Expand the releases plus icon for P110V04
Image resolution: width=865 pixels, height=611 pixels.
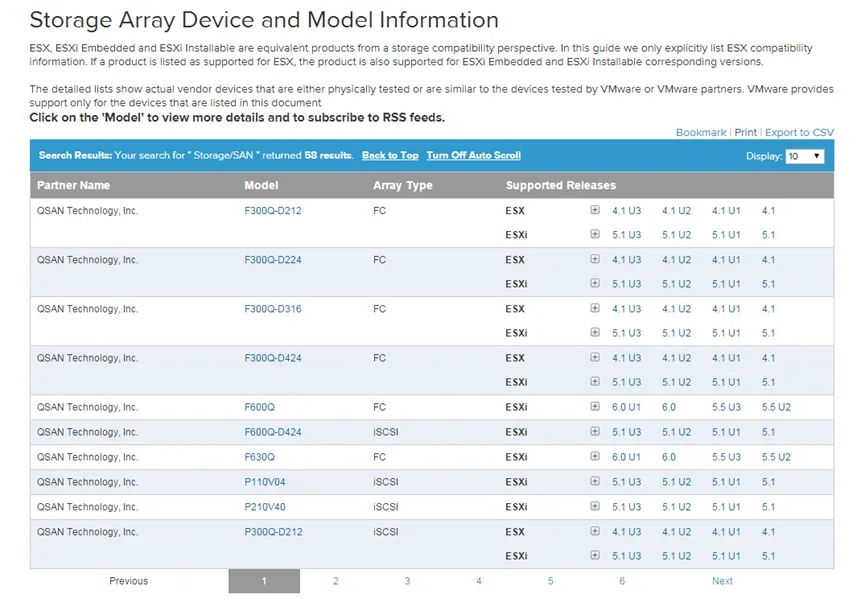point(595,481)
